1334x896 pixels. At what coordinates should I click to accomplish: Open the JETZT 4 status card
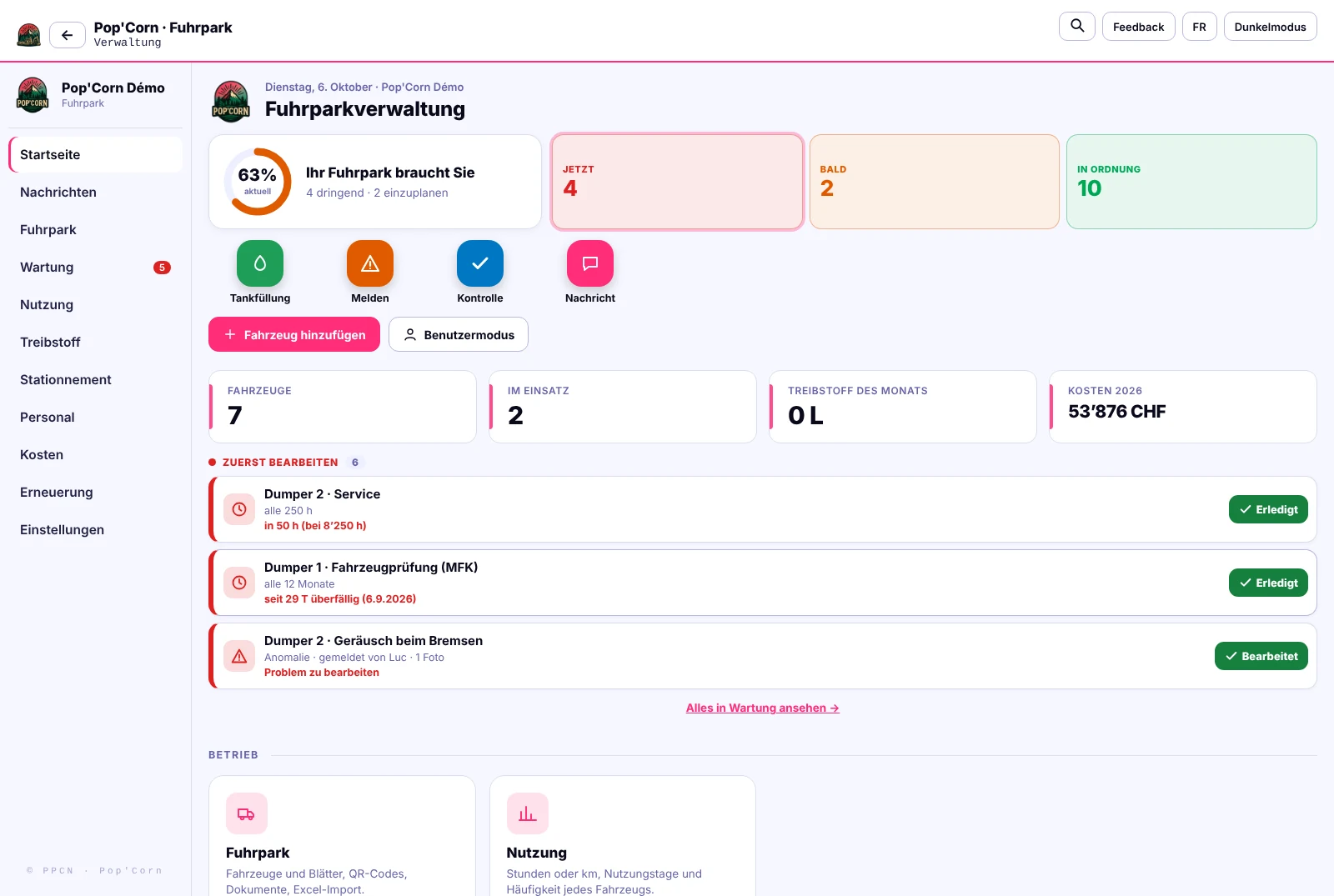(x=677, y=182)
